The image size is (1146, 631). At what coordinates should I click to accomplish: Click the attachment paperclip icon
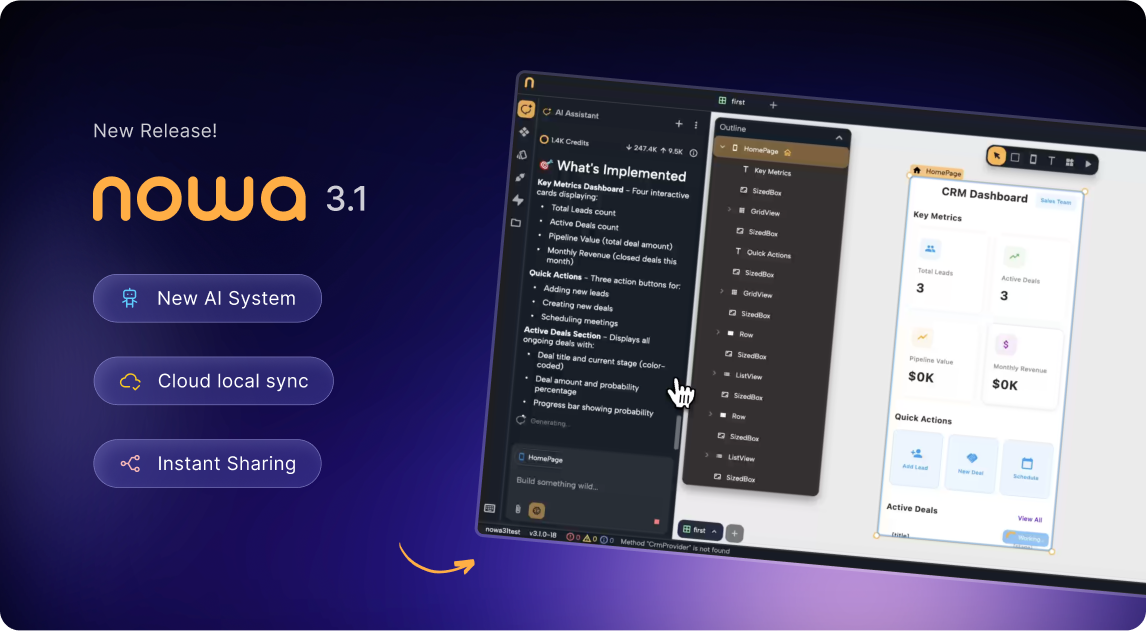(x=518, y=509)
